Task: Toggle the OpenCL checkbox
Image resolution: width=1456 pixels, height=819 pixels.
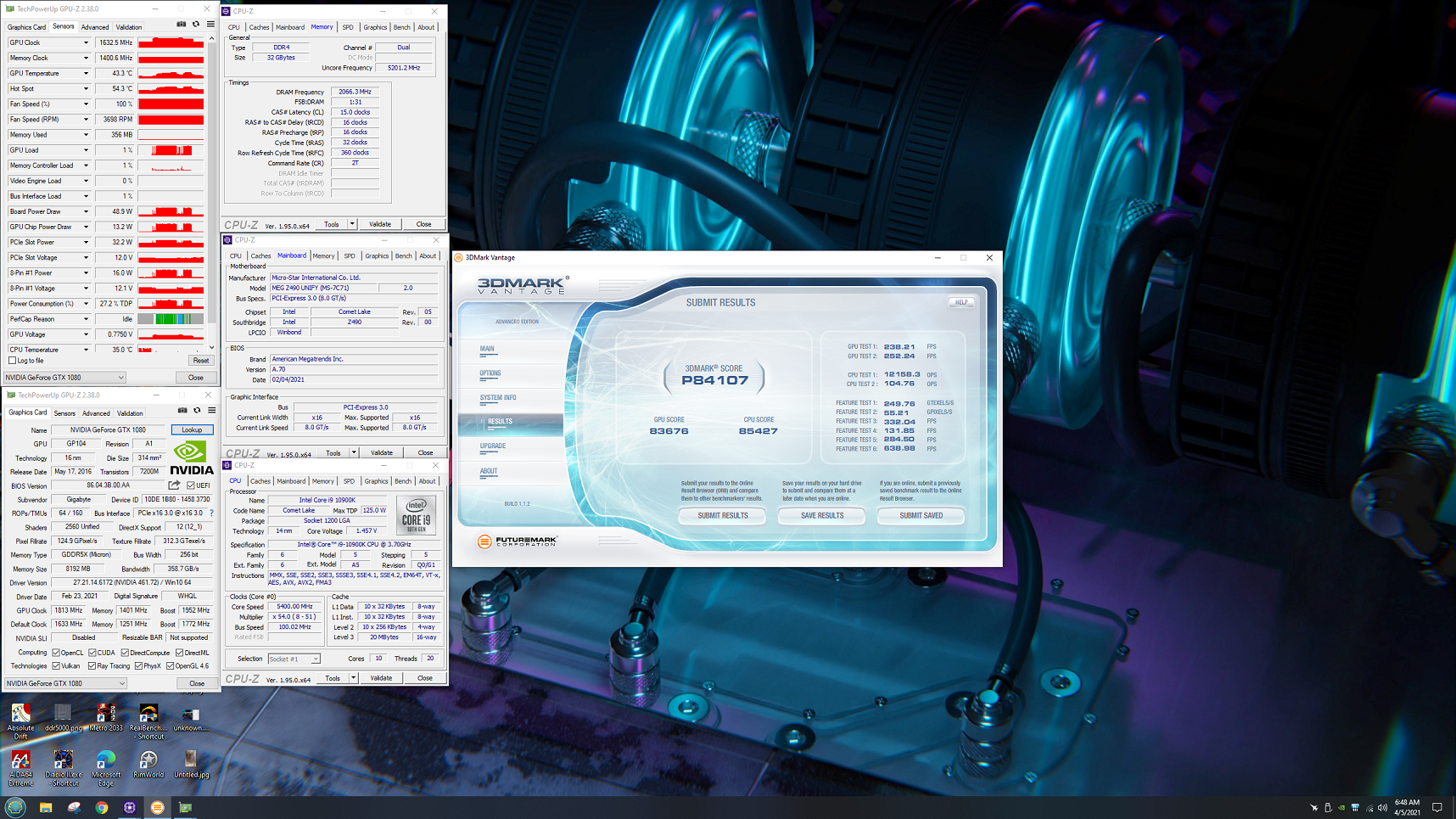Action: click(x=56, y=653)
